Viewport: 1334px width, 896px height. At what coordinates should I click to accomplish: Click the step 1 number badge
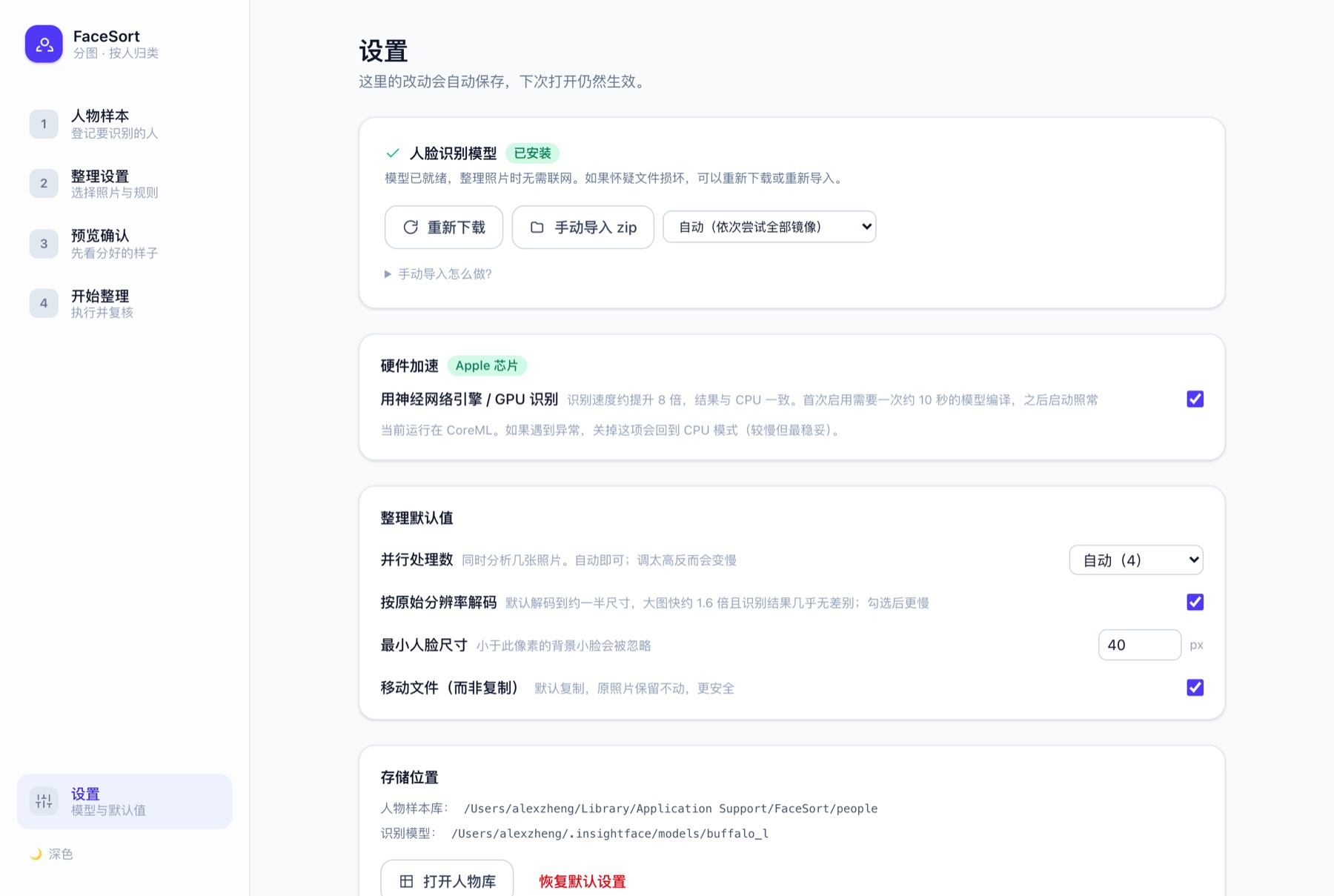pos(44,124)
